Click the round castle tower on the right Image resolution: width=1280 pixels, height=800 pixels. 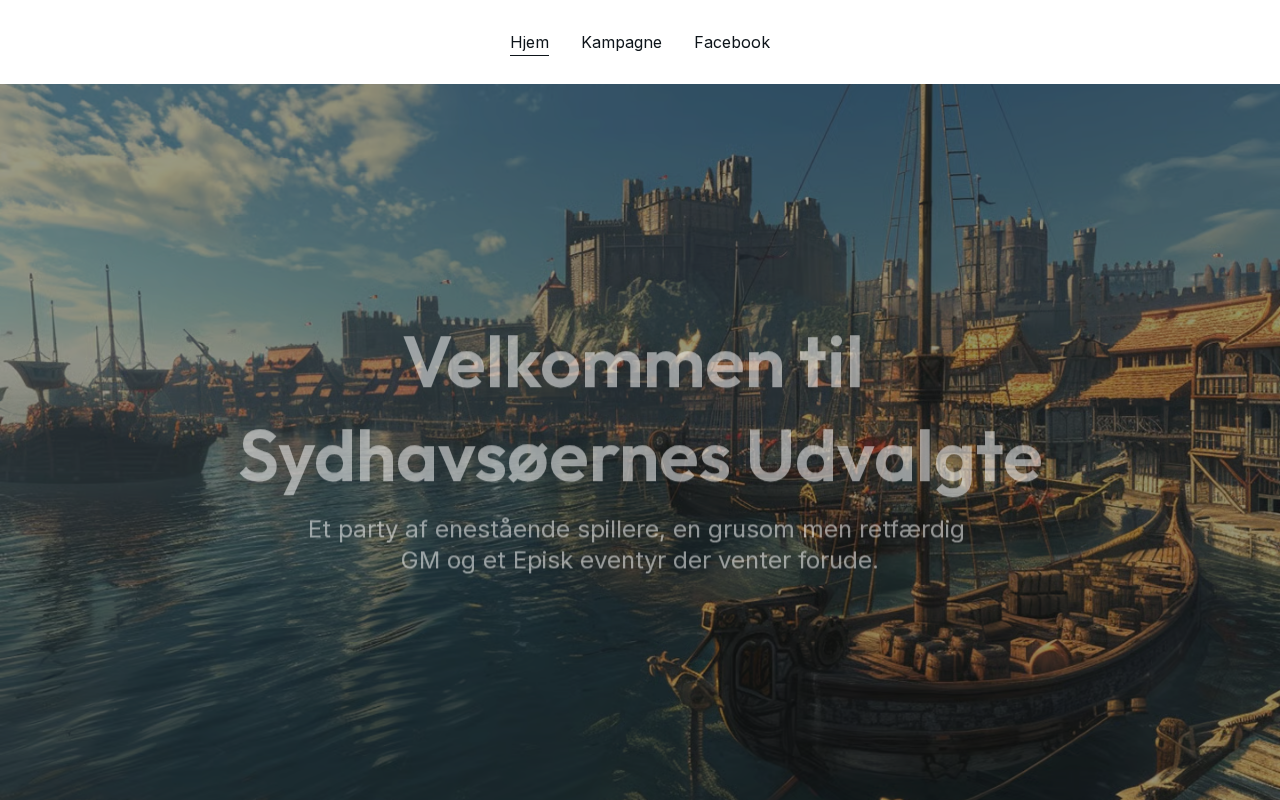(1084, 252)
